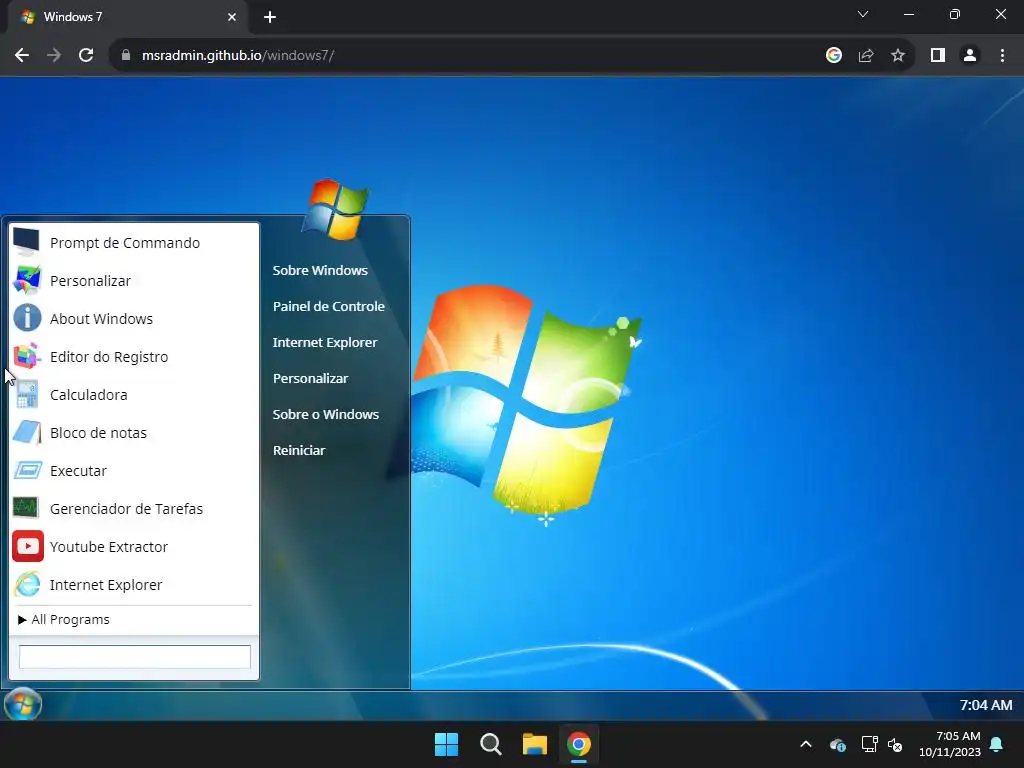Select Personalizar in the right pane
Image resolution: width=1024 pixels, height=768 pixels.
pyautogui.click(x=310, y=378)
